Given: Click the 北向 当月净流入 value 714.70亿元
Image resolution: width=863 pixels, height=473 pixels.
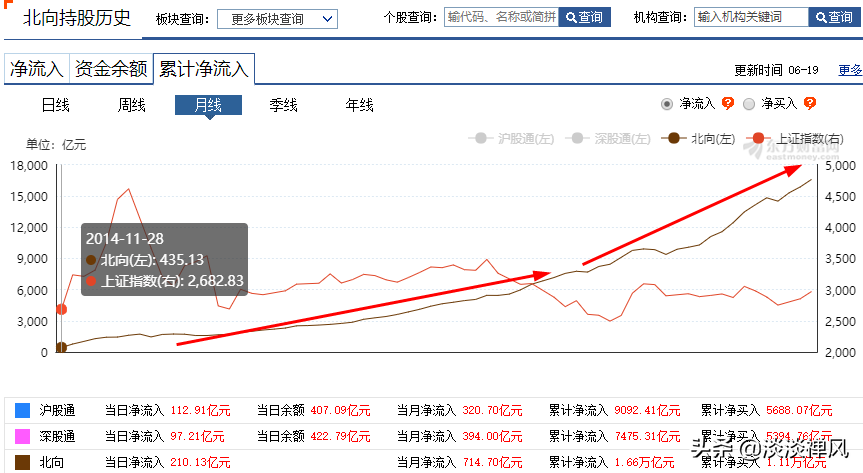Looking at the screenshot, I should [493, 463].
